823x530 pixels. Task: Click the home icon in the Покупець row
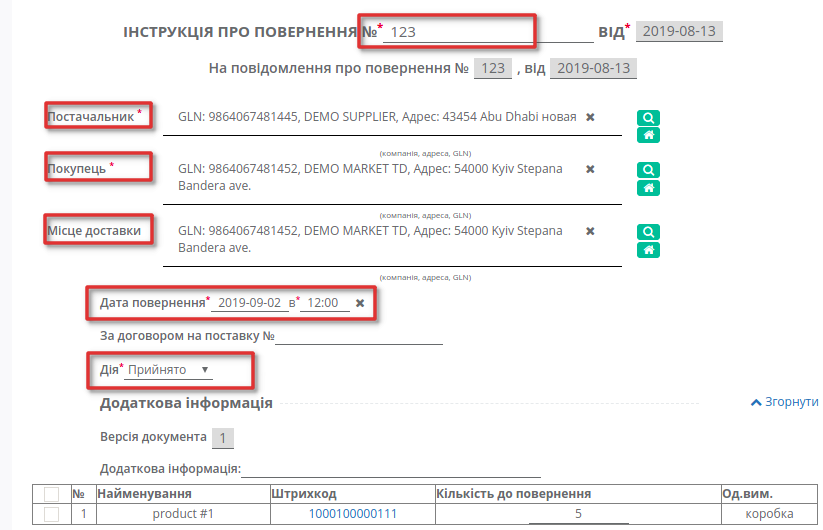coord(648,188)
